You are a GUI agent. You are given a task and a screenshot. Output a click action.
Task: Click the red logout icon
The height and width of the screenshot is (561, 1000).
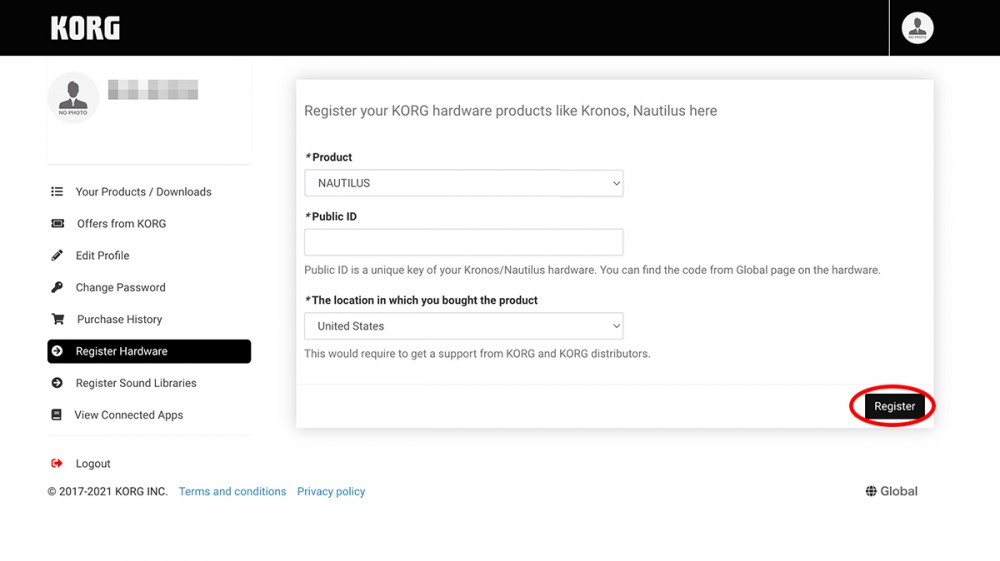coord(57,463)
